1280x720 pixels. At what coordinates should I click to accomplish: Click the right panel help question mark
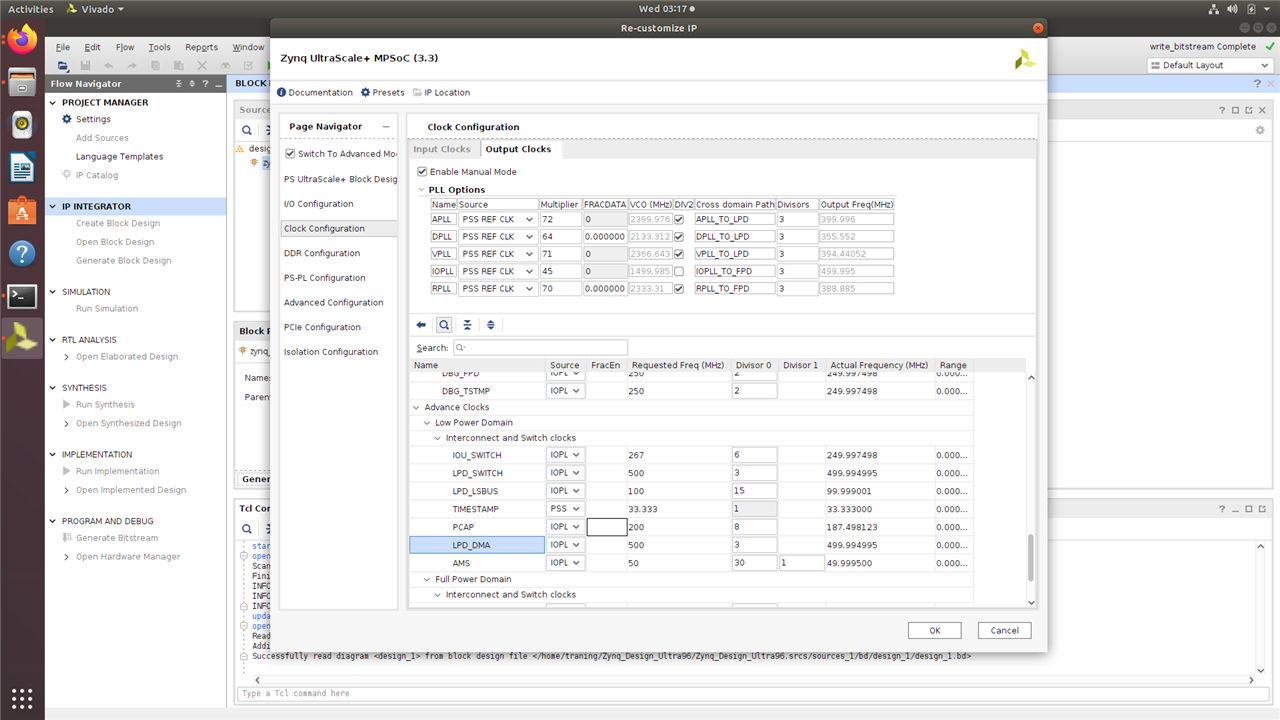(x=1222, y=110)
